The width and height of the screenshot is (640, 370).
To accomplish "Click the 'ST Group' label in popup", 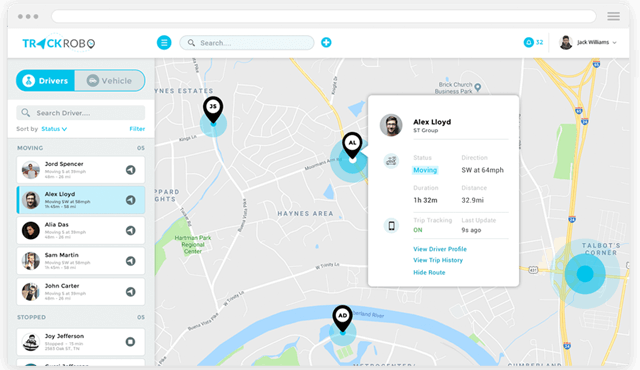I will pos(425,131).
